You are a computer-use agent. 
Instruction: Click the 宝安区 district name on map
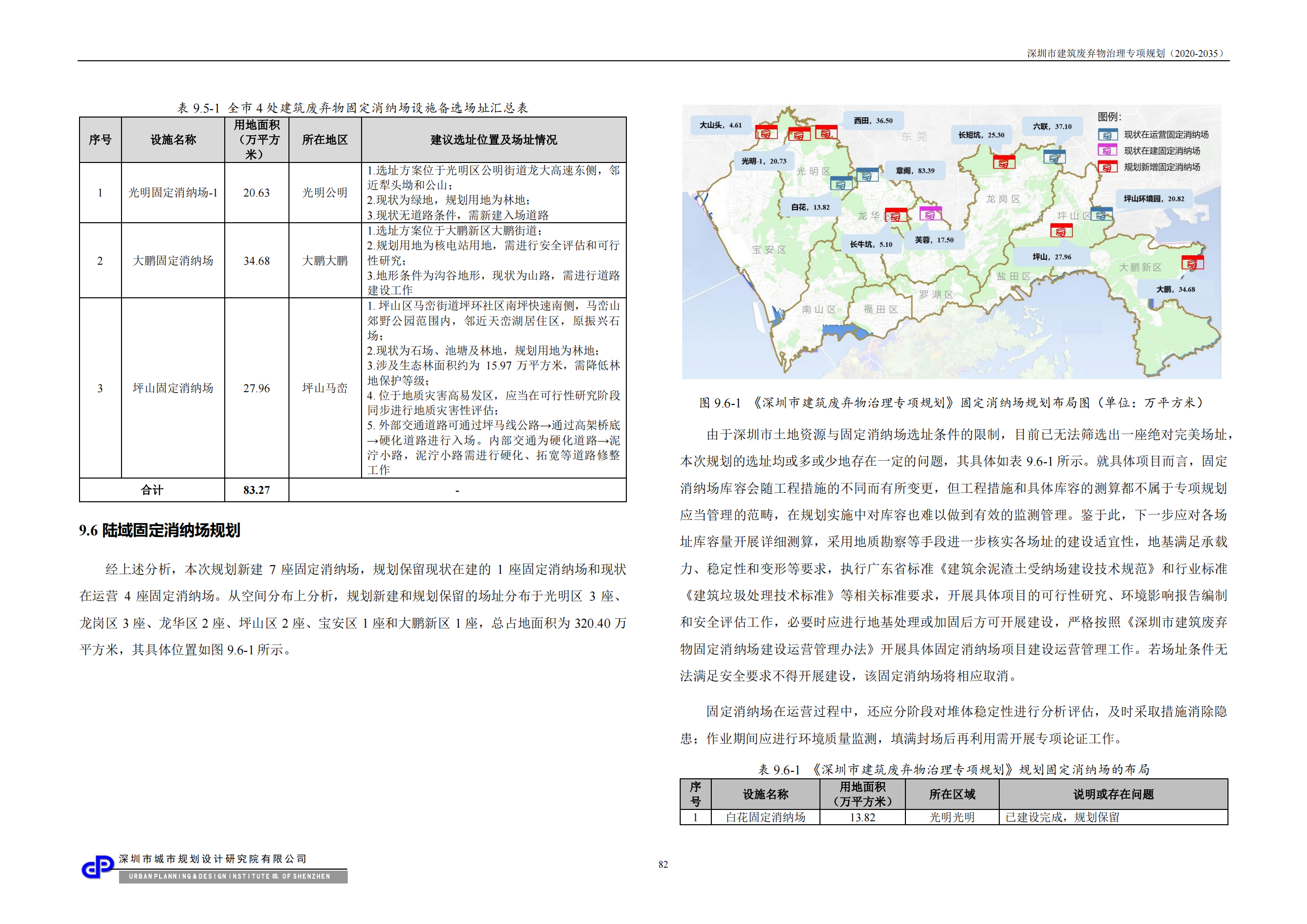coord(769,250)
